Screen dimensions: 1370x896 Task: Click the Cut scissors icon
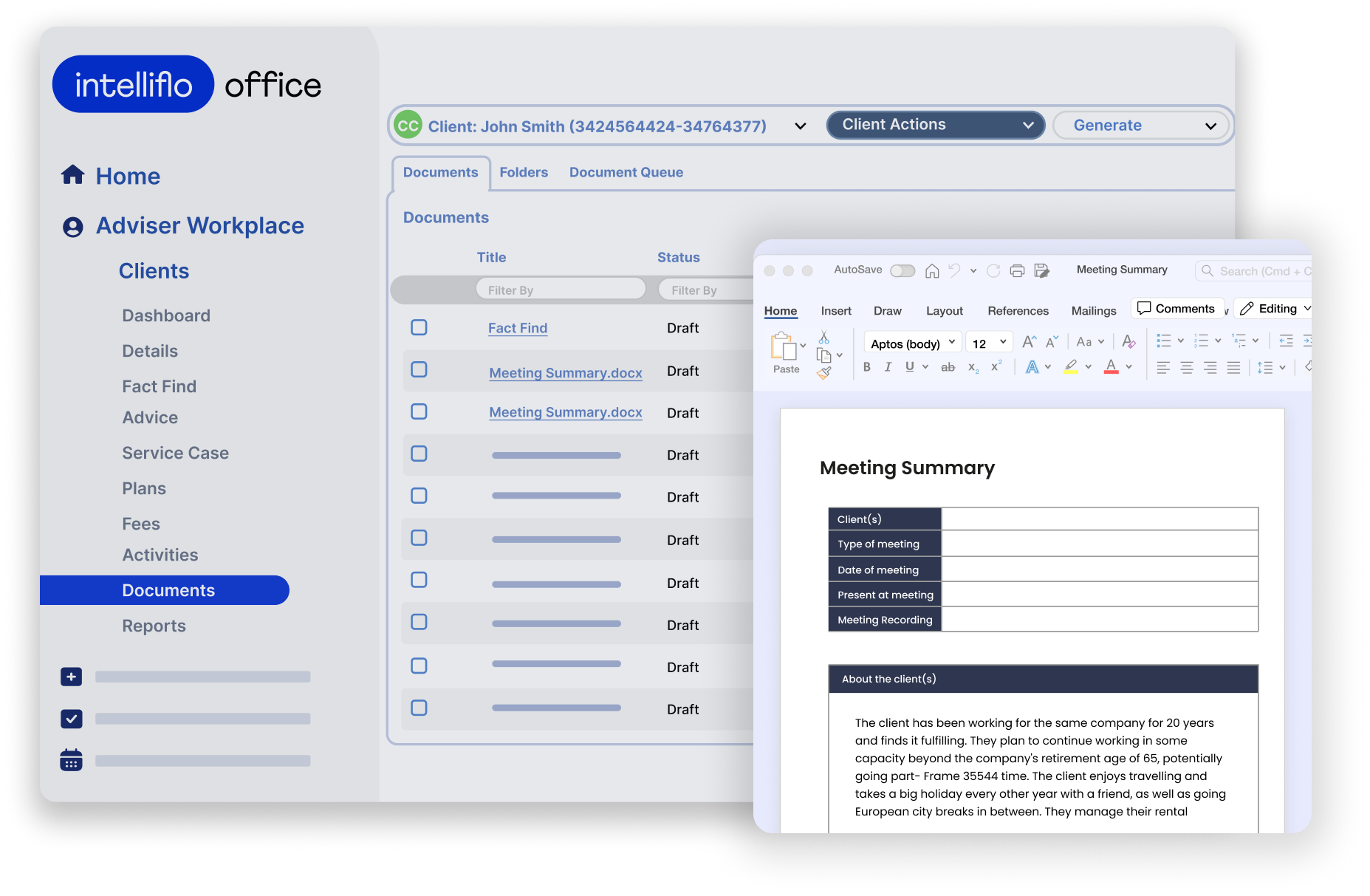[823, 338]
